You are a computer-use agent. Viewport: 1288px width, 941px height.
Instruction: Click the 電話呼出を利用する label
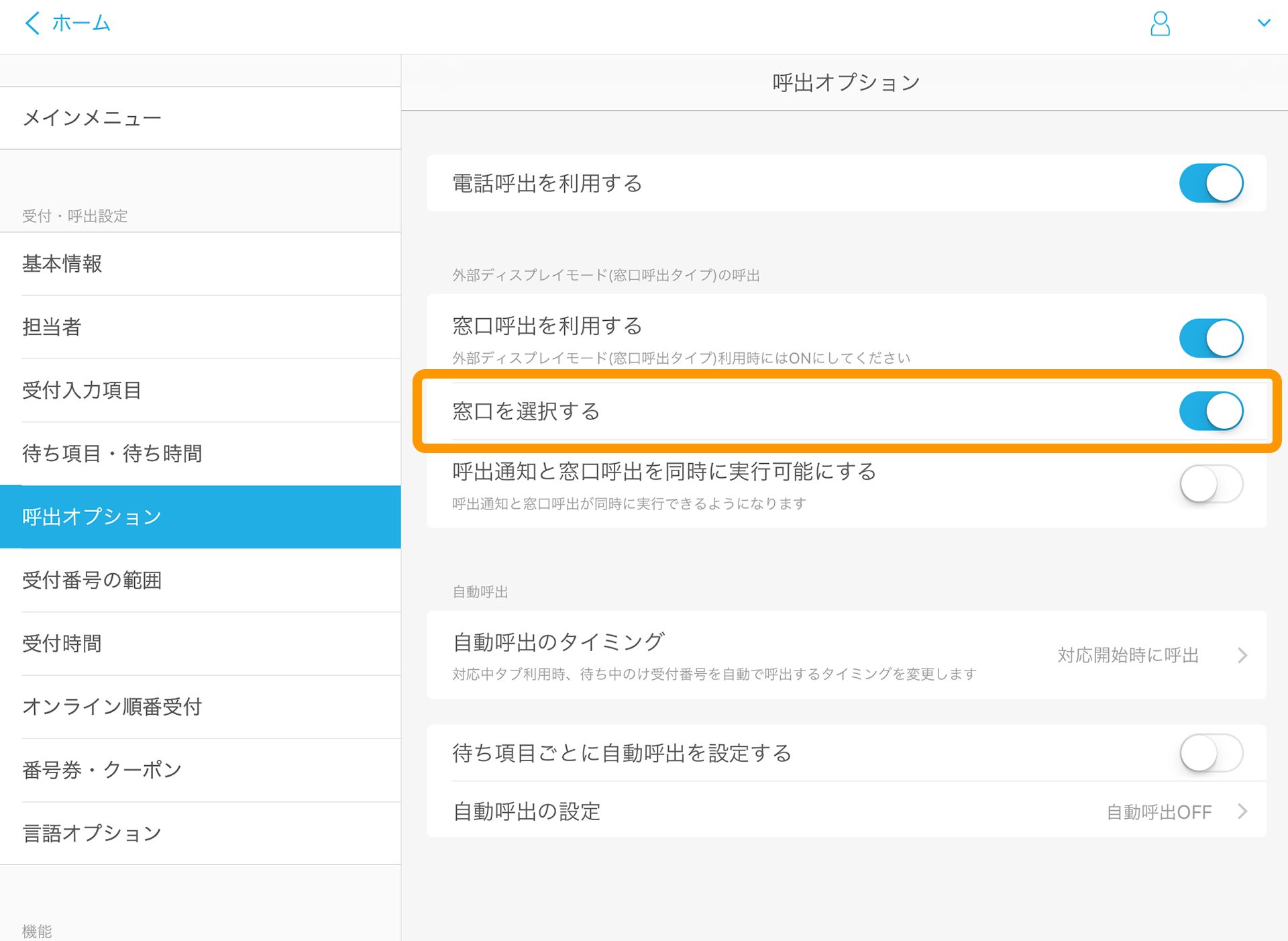[547, 183]
